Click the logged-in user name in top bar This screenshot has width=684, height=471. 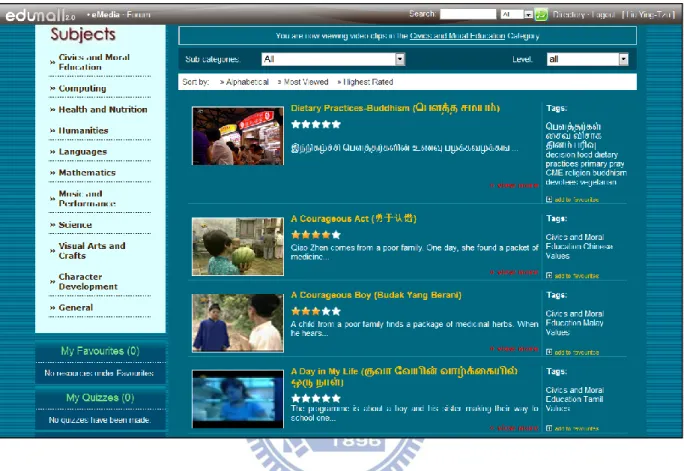649,14
